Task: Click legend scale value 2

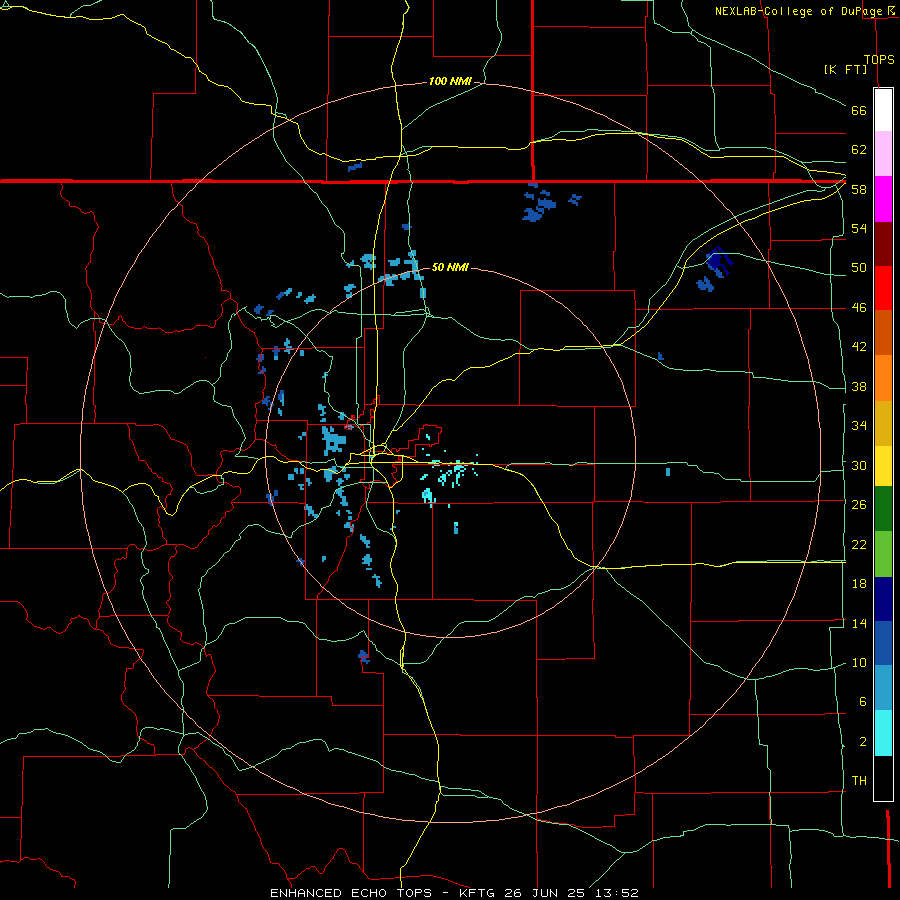Action: 863,742
